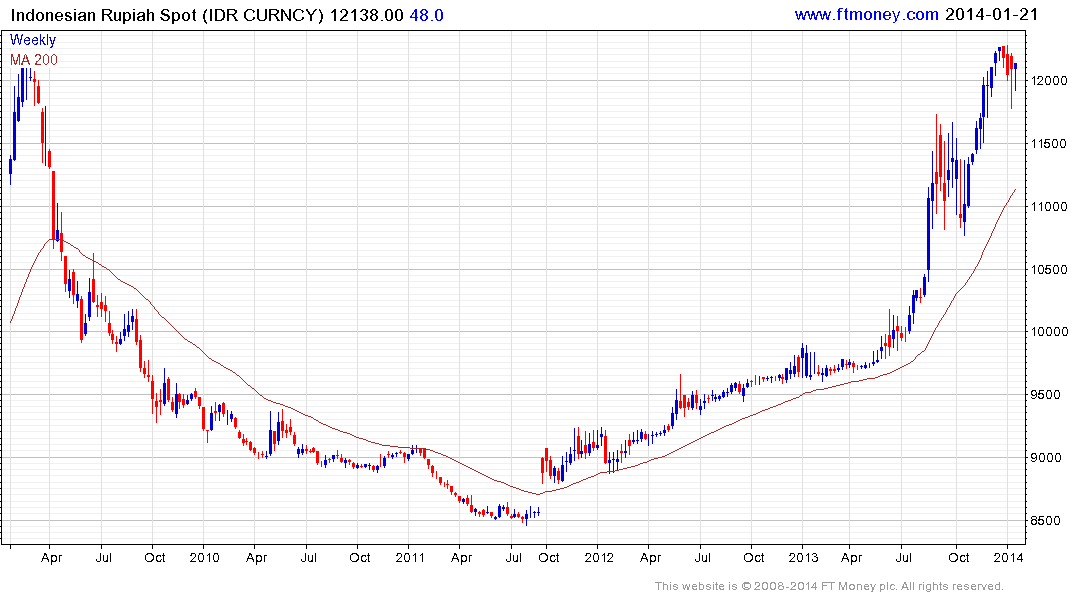Screen dimensions: 1075x600
Task: Click the 9500 price axis label
Action: point(1045,395)
